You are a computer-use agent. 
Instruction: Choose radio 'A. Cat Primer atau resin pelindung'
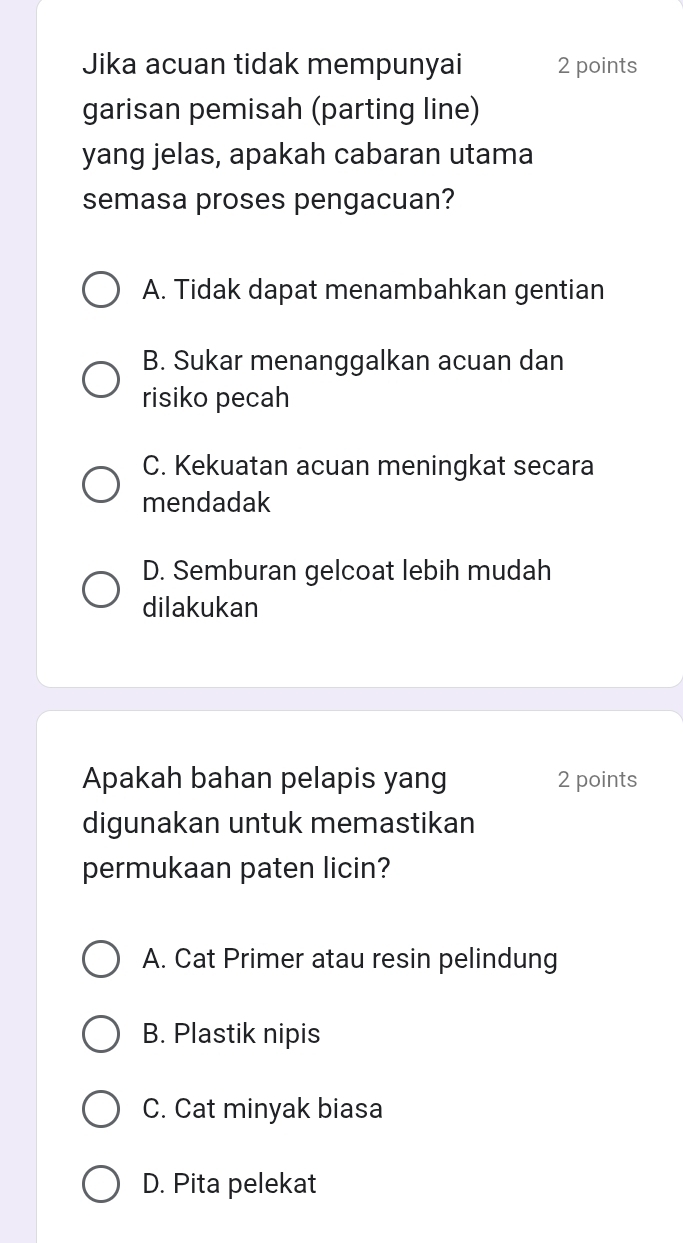point(100,960)
